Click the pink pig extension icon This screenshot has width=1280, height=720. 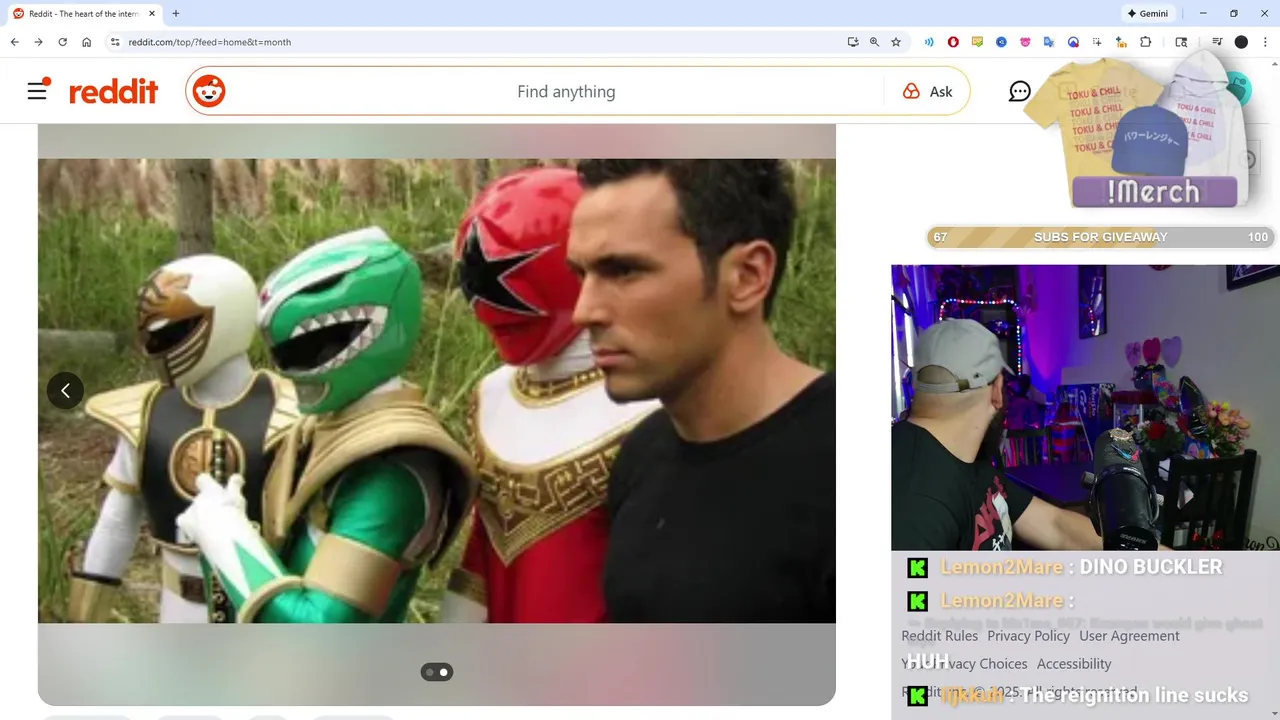coord(1025,42)
